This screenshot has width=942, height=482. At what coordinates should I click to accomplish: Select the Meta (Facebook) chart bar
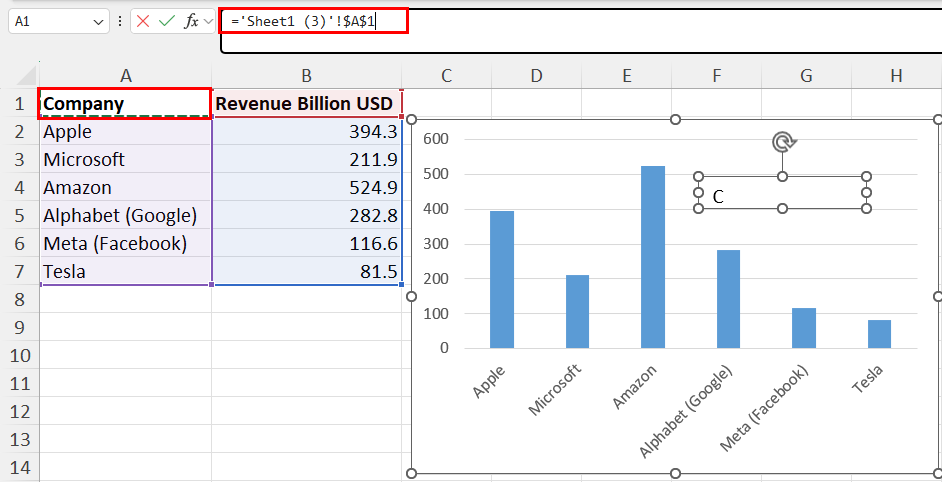click(804, 328)
